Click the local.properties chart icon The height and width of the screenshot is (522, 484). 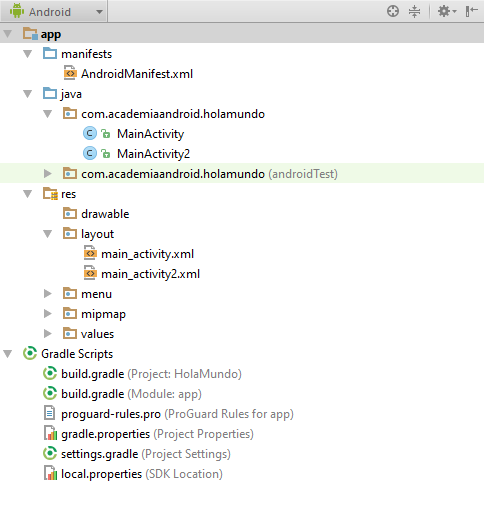pos(50,473)
